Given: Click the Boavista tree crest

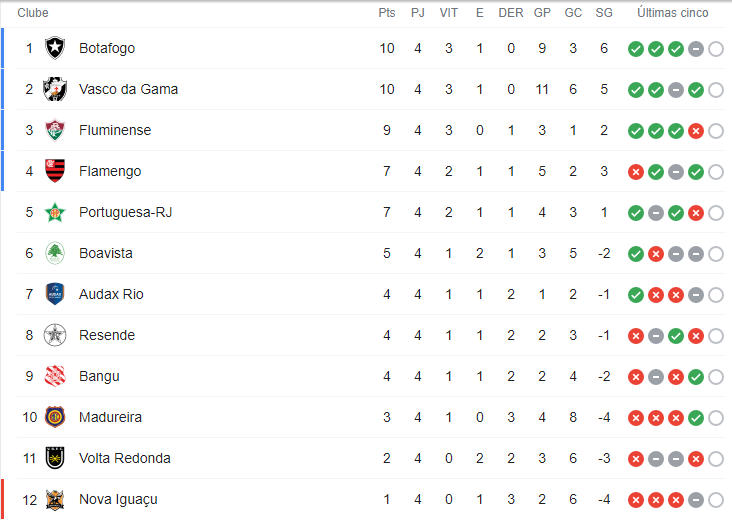Looking at the screenshot, I should pos(55,253).
